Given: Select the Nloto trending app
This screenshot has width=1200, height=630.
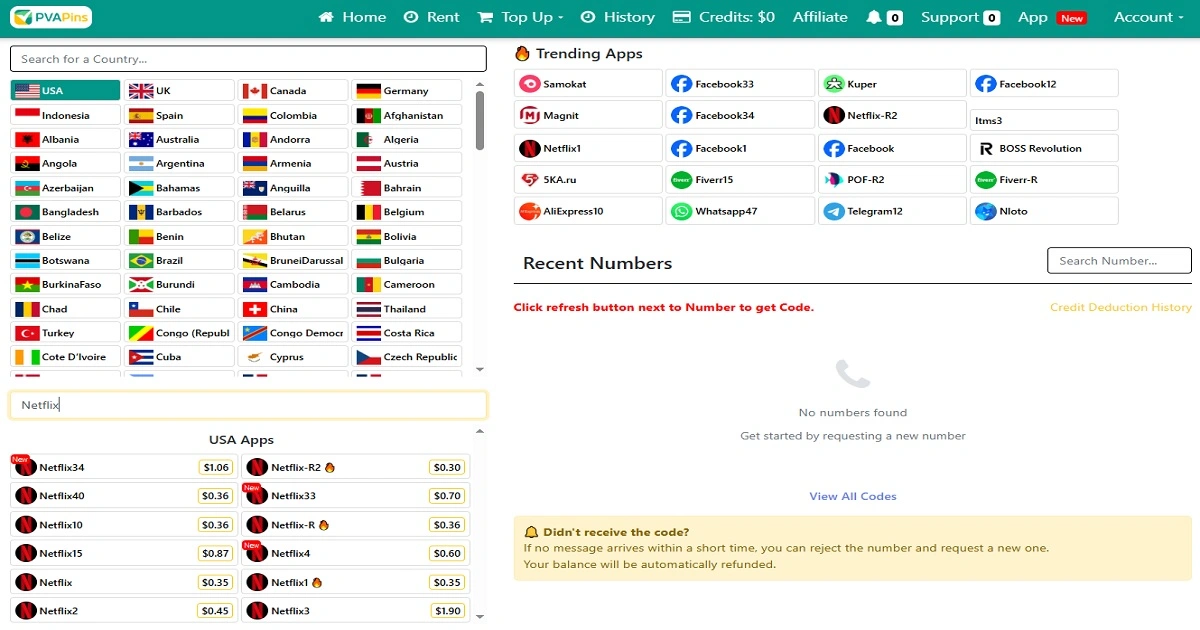Looking at the screenshot, I should (1044, 211).
